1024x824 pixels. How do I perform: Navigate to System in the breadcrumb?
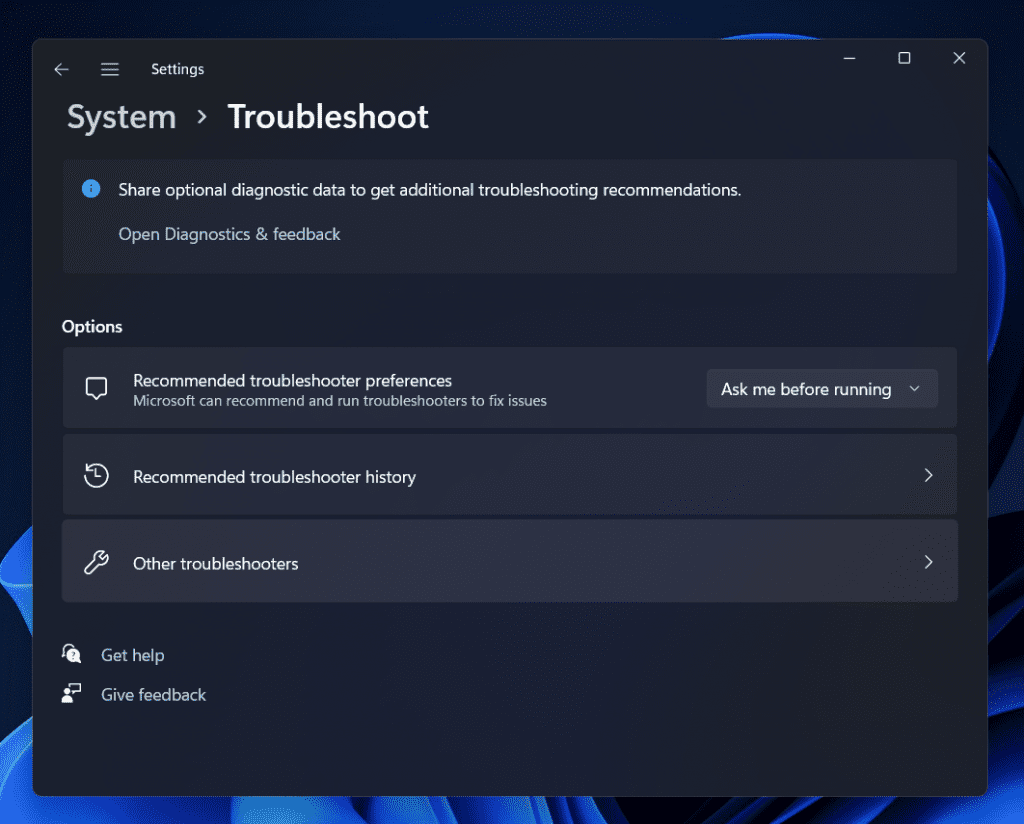(121, 117)
